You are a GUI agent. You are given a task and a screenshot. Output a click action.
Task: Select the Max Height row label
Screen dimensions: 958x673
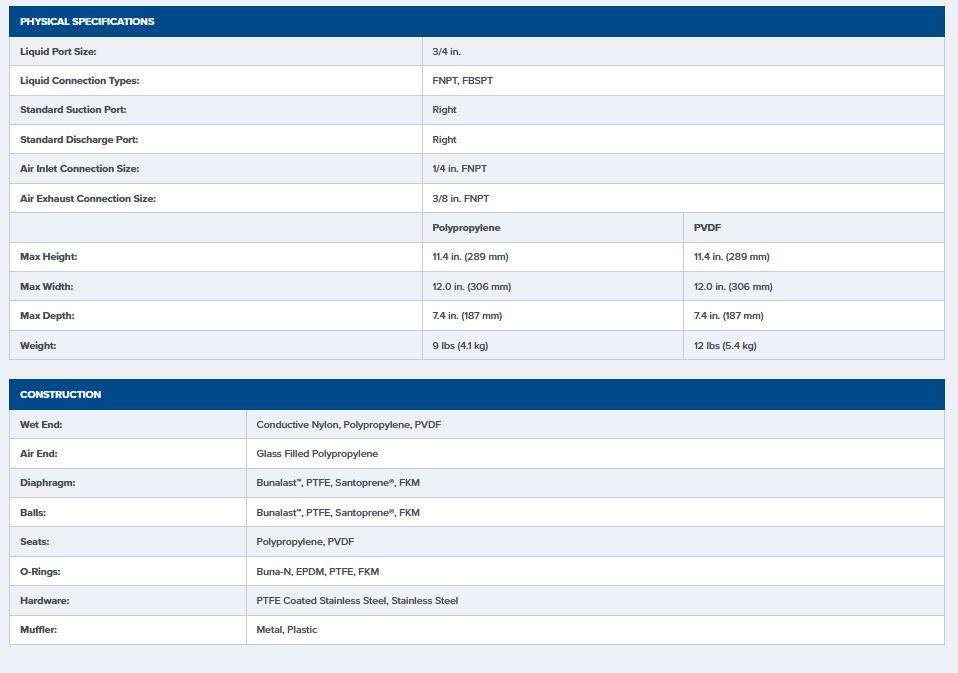(48, 257)
